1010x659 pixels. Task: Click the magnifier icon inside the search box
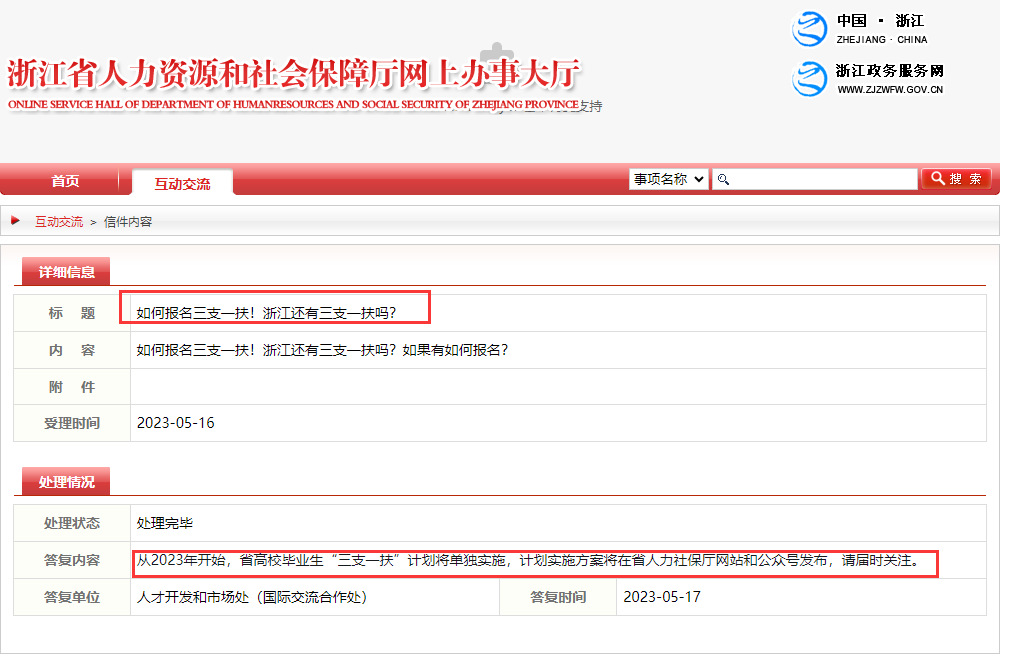(x=724, y=179)
